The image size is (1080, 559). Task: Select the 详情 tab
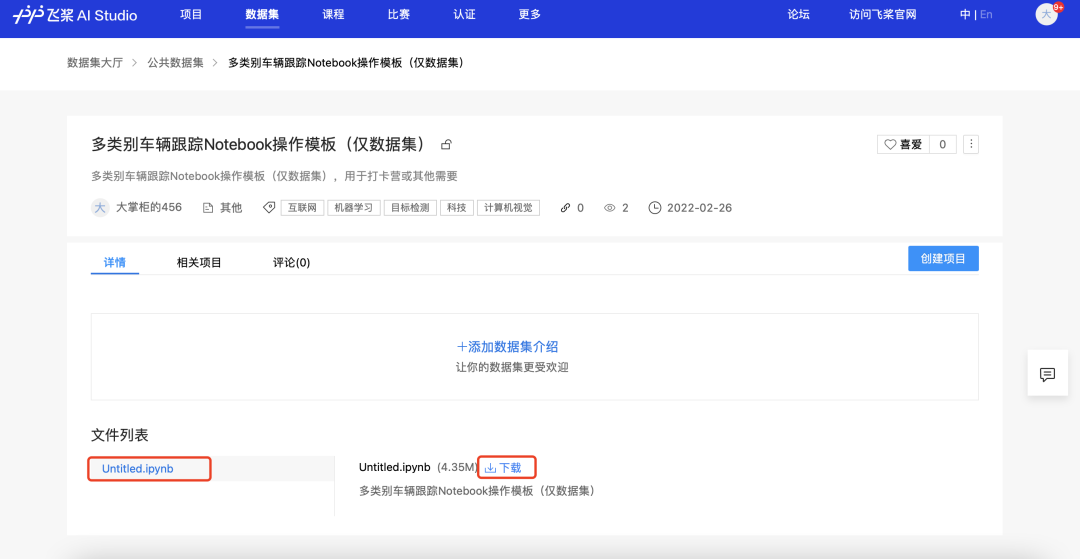pos(115,262)
